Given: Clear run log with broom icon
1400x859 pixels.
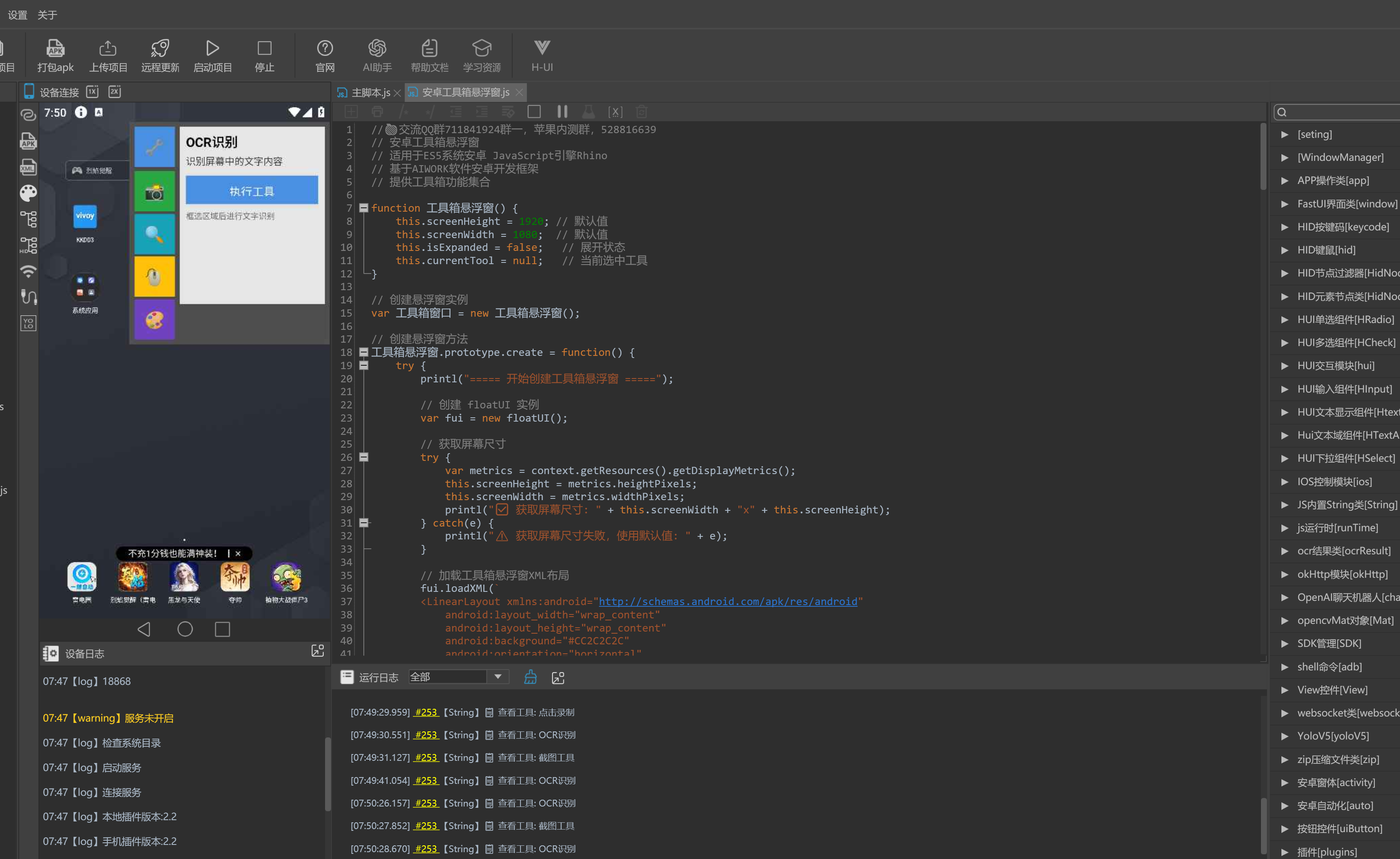Looking at the screenshot, I should coord(530,677).
